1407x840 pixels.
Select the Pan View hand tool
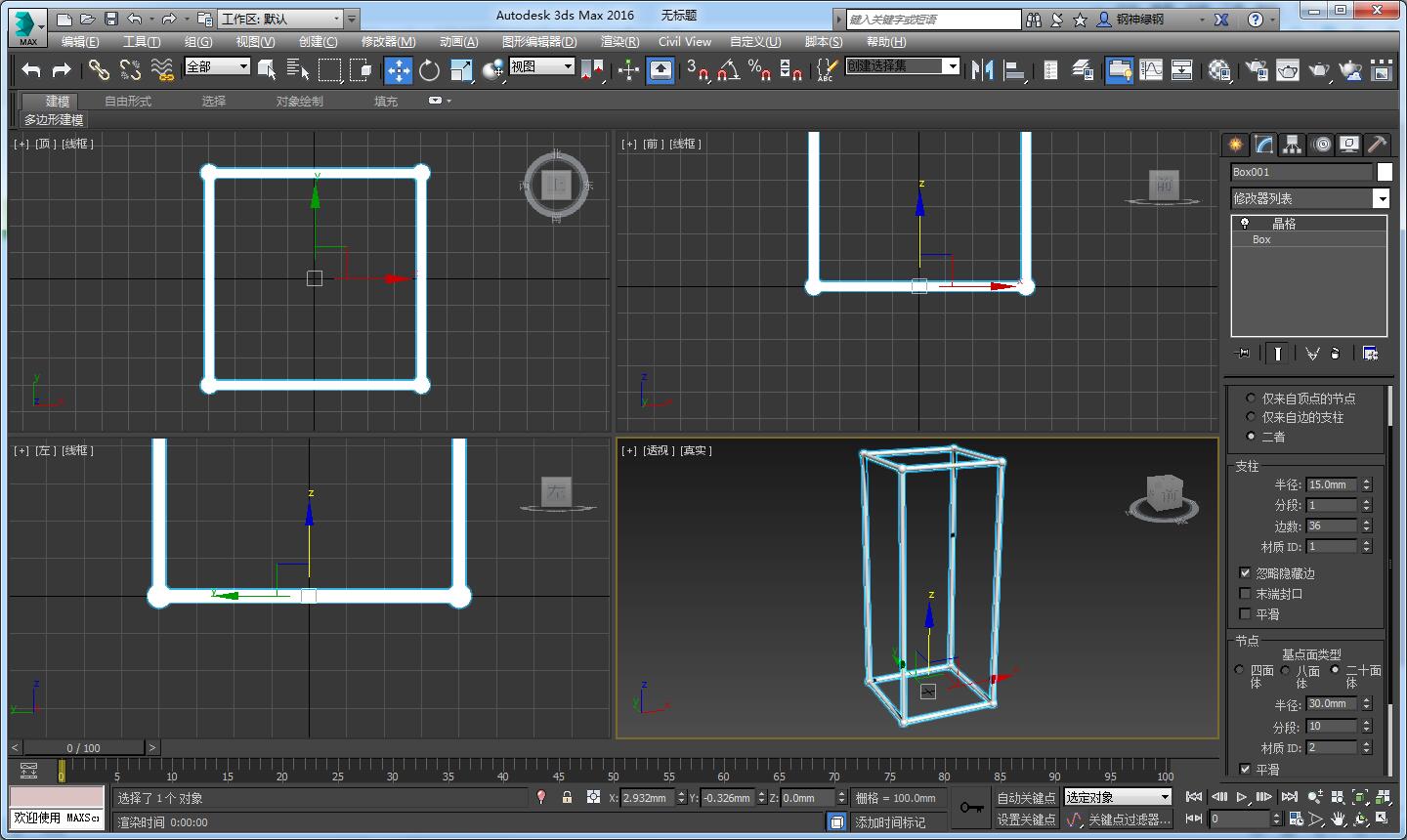(x=1338, y=819)
